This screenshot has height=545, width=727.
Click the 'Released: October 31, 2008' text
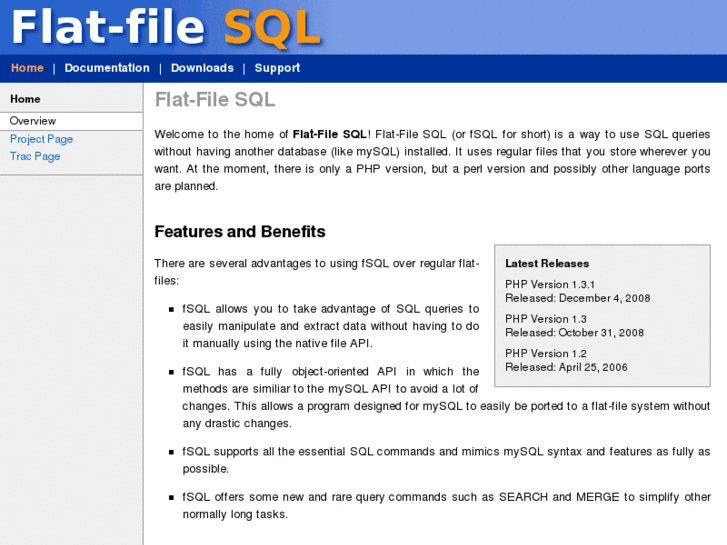574,333
